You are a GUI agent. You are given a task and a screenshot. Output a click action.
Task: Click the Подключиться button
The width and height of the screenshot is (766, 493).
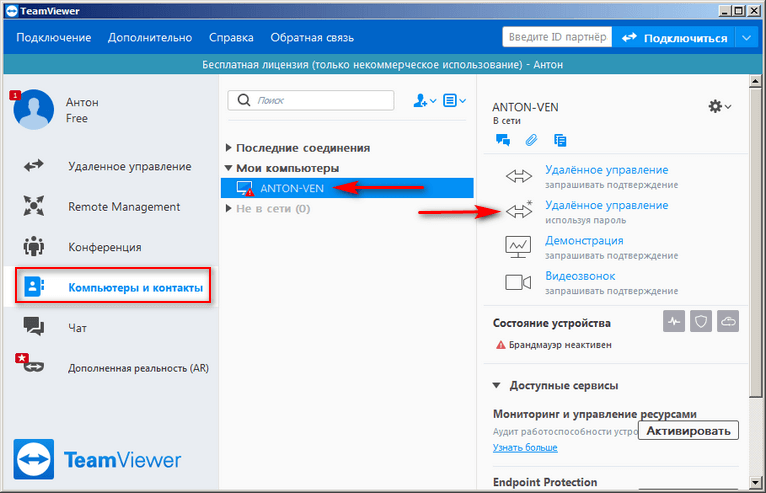click(674, 38)
